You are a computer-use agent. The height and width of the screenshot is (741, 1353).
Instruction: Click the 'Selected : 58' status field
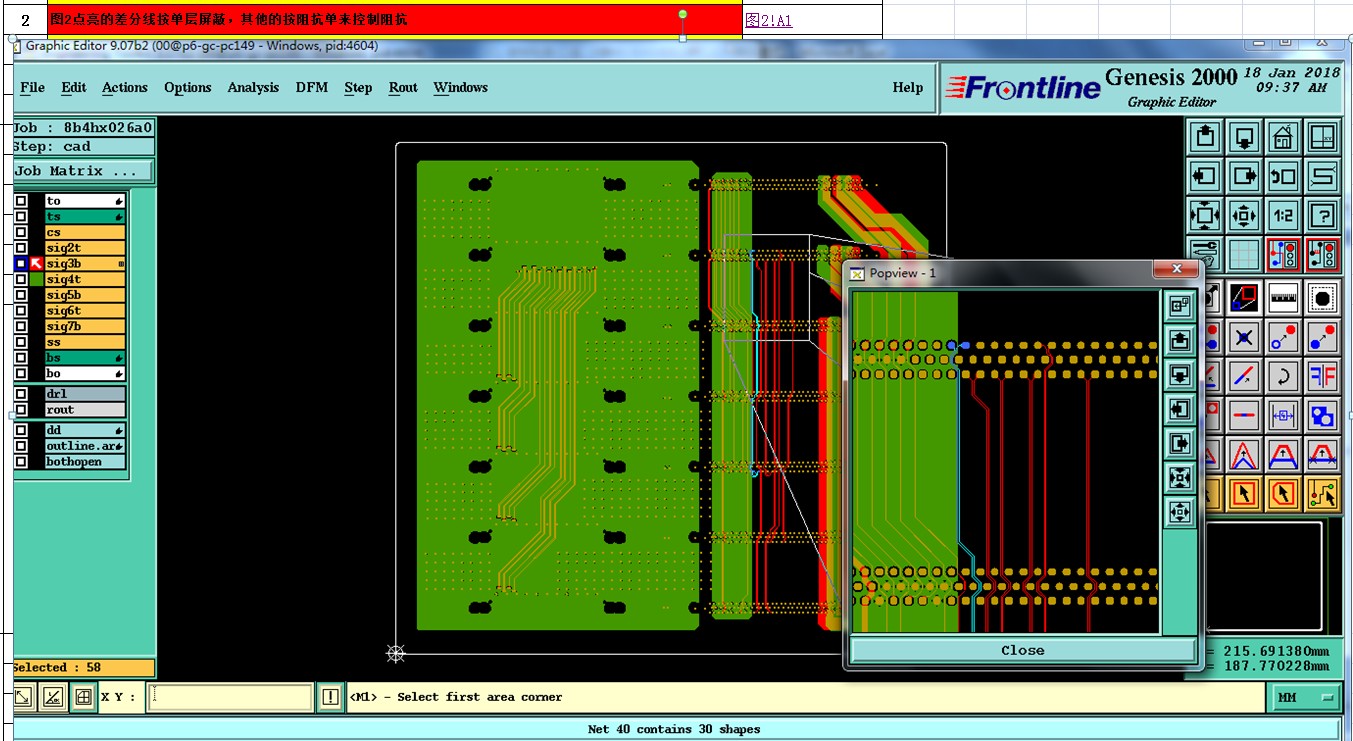pos(83,667)
